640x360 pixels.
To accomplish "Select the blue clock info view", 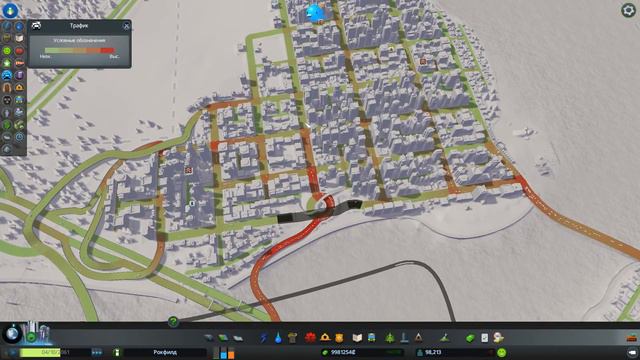I will (x=19, y=137).
